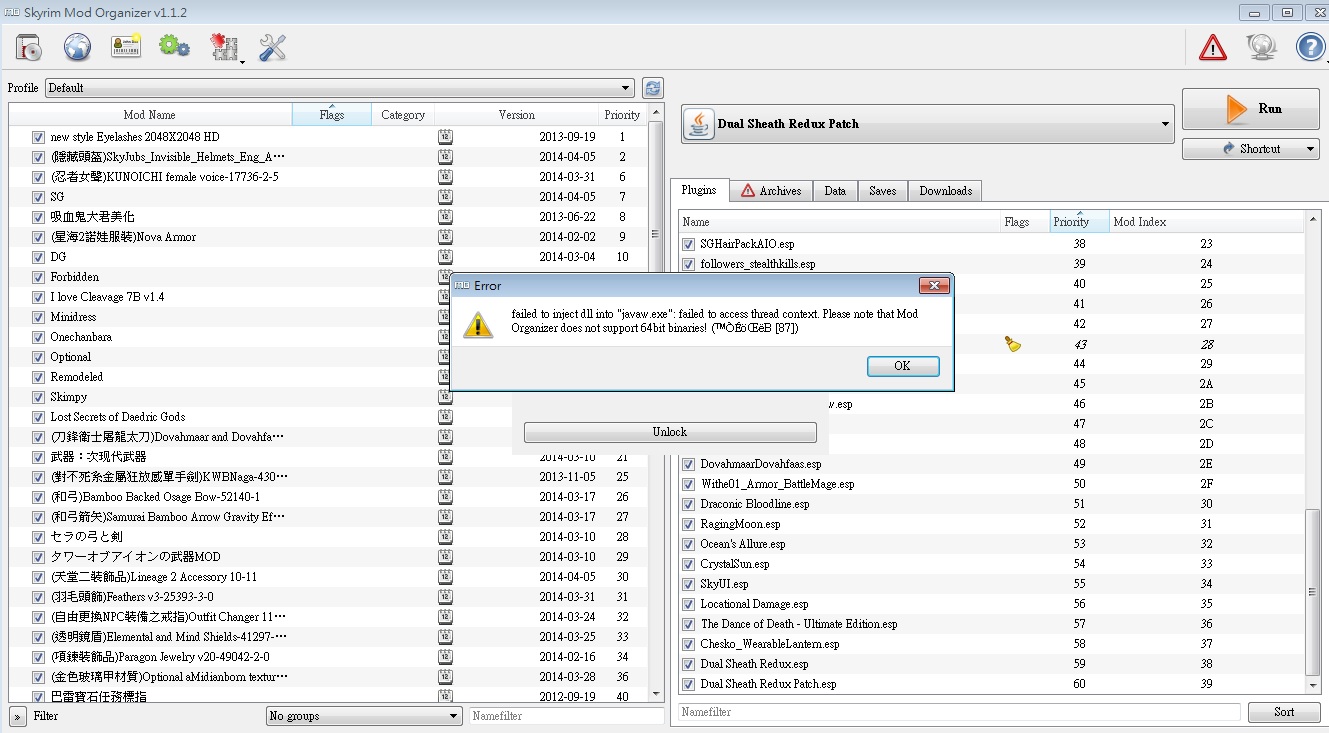Viewport: 1329px width, 733px height.
Task: Toggle RagingMoon.esp plugin checkbox
Action: pos(688,524)
